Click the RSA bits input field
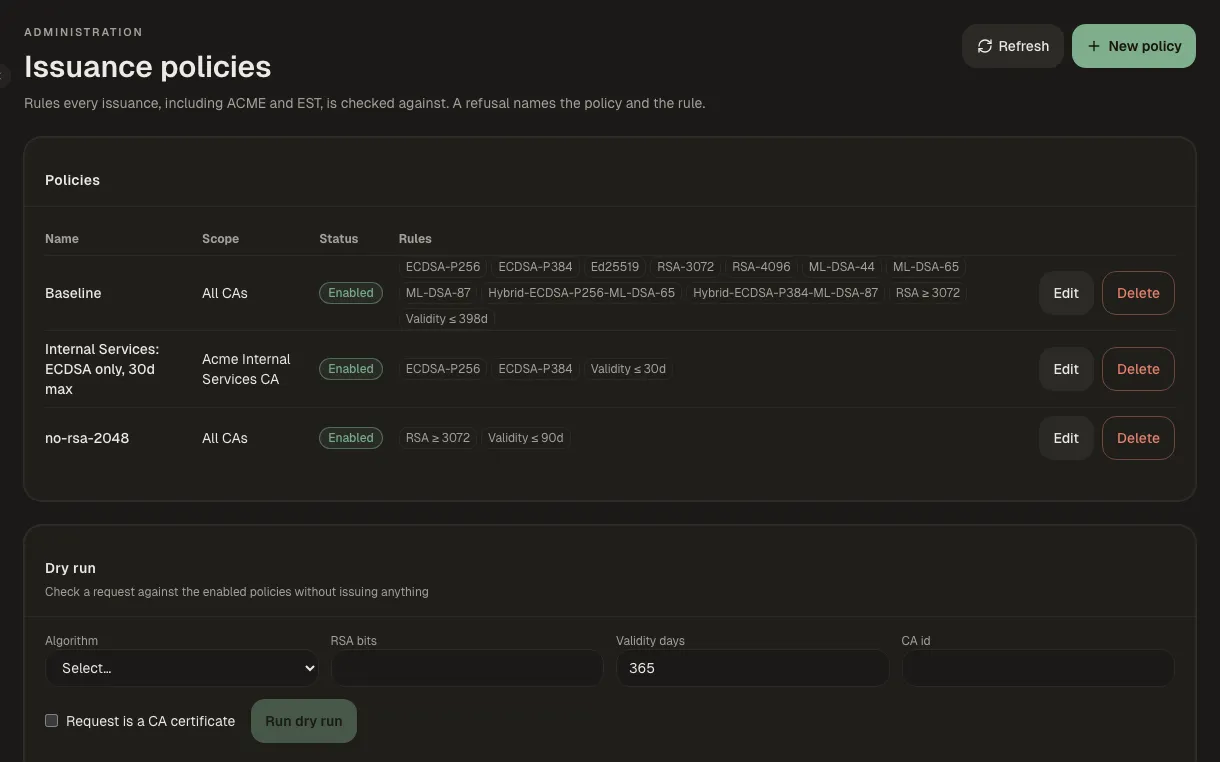This screenshot has height=762, width=1220. [467, 668]
